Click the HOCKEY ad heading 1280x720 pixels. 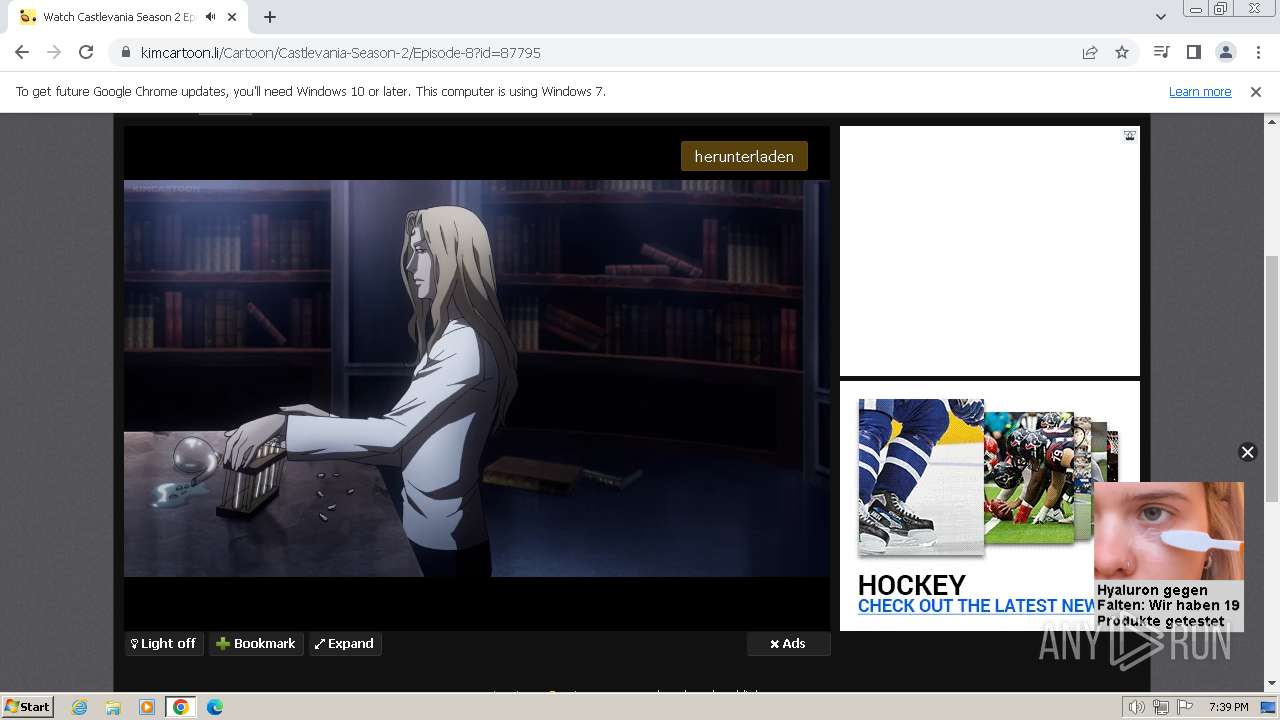pos(912,584)
